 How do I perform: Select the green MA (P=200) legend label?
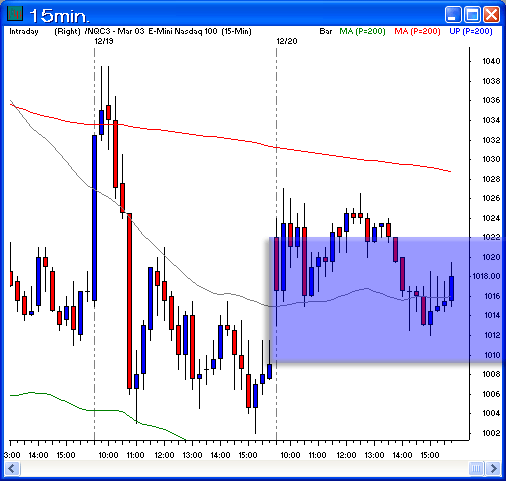click(x=362, y=31)
